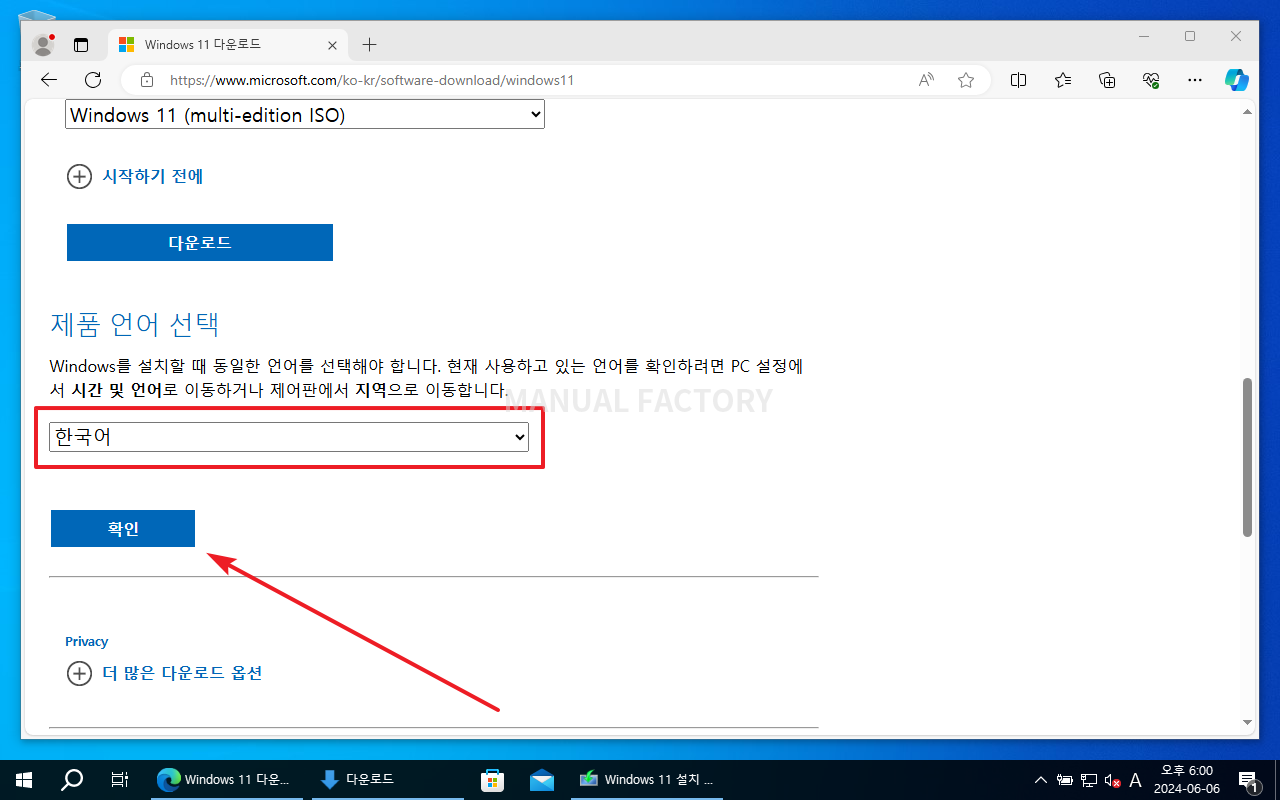View site information lock icon
Image resolution: width=1280 pixels, height=800 pixels.
coord(147,80)
